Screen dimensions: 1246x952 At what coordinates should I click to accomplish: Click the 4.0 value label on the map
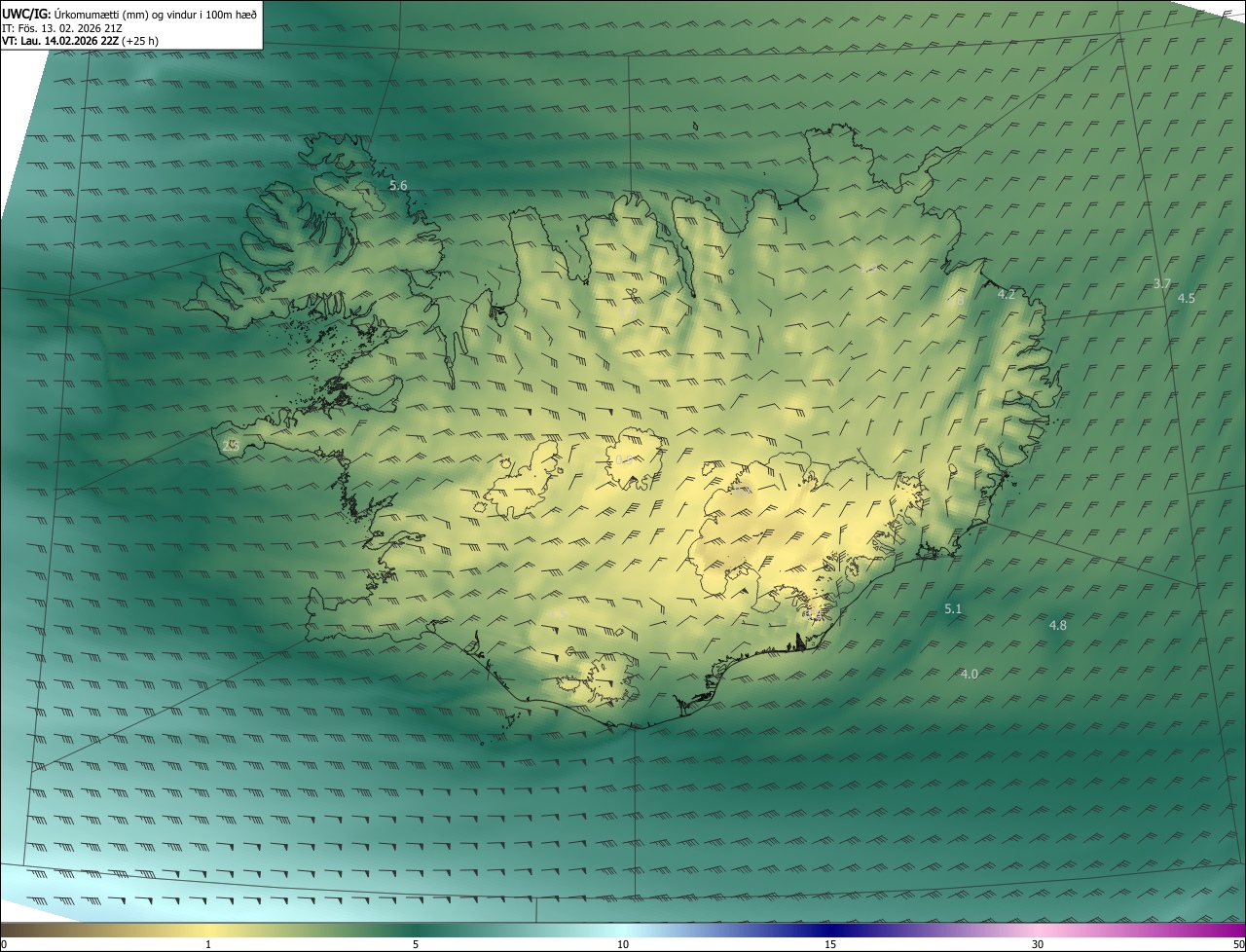point(969,674)
